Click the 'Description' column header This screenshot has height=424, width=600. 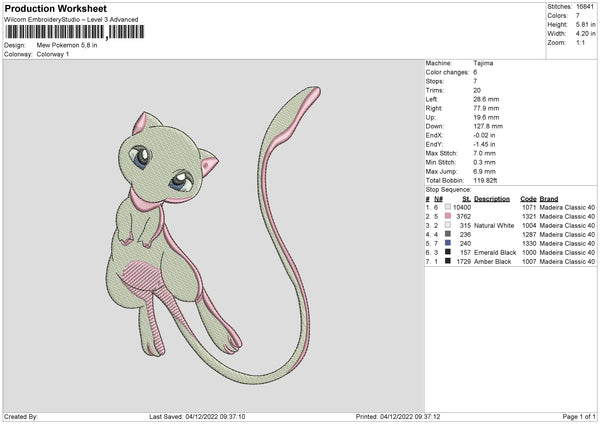tap(492, 199)
